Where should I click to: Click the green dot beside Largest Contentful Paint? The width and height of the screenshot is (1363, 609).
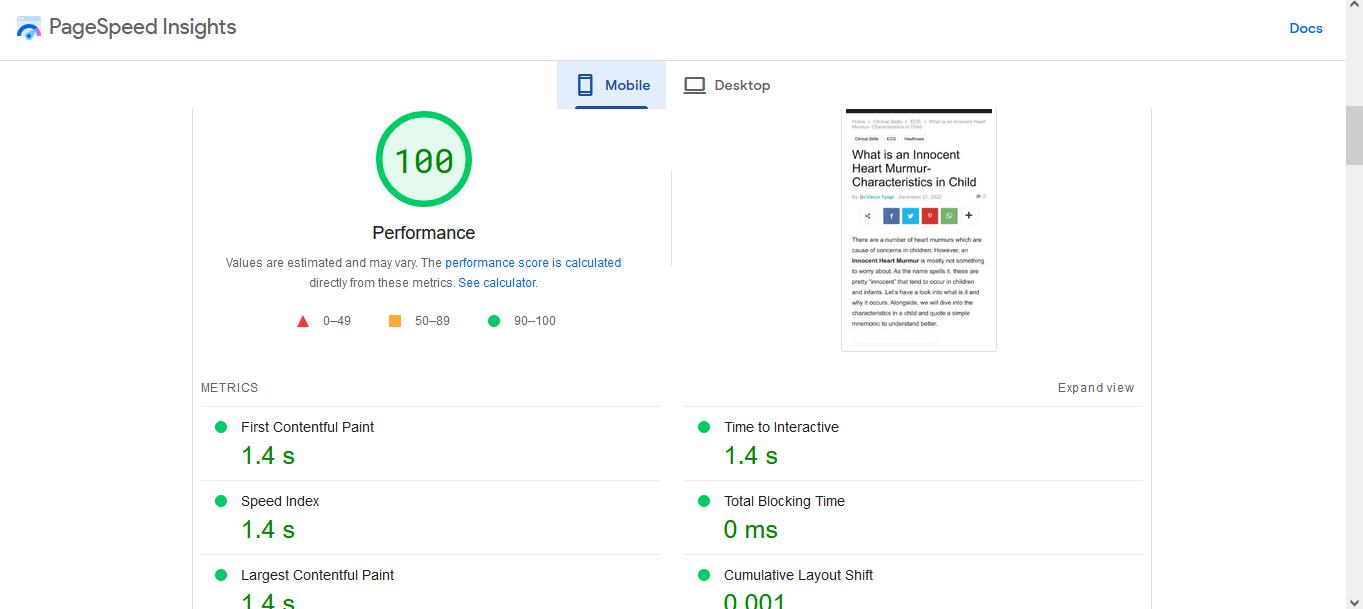(221, 575)
